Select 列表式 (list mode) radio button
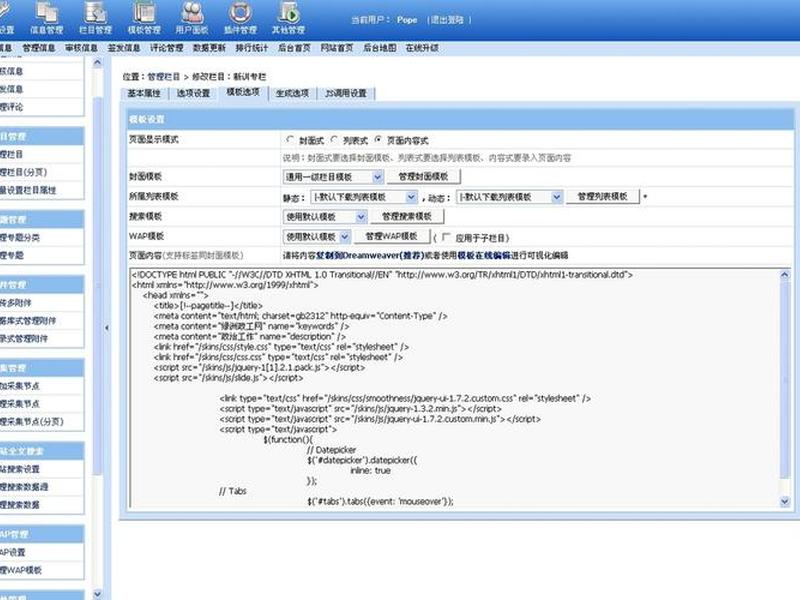Viewport: 800px width, 600px height. (334, 139)
